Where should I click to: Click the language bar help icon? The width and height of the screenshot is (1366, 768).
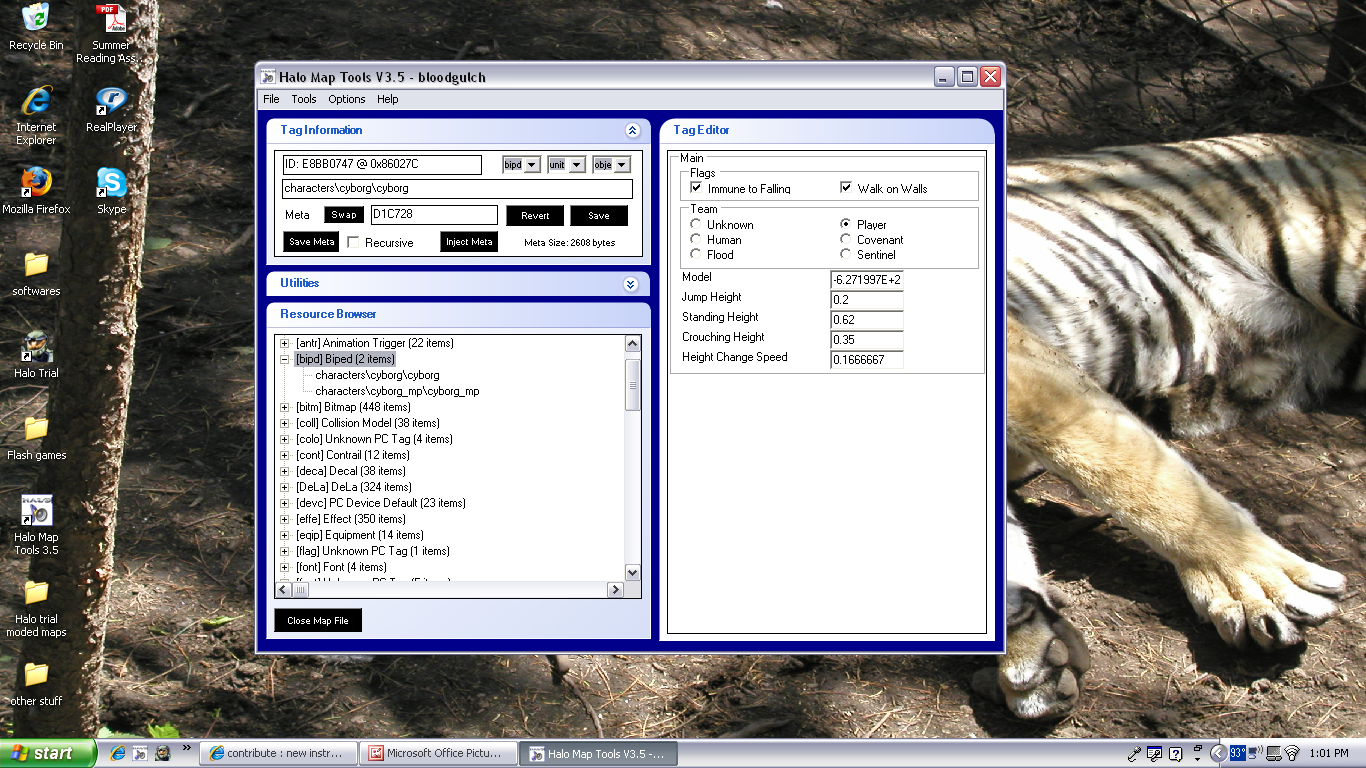coord(1176,754)
